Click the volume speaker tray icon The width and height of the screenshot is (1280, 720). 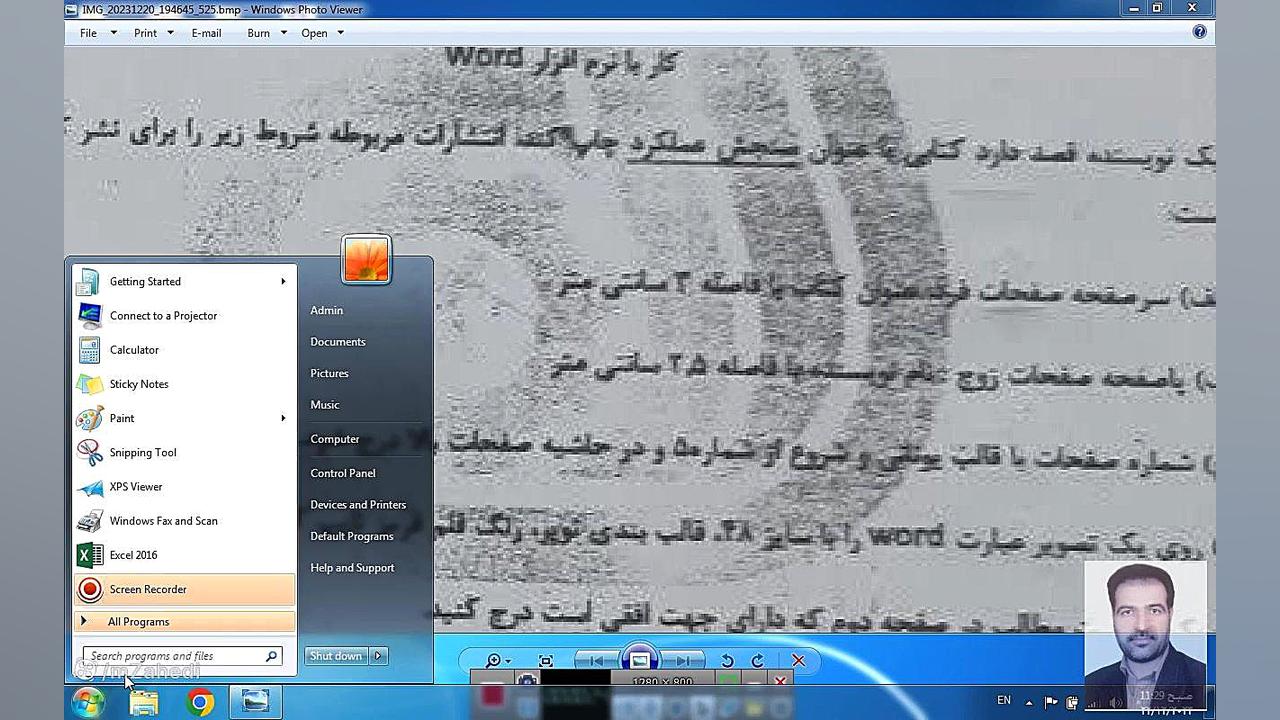(x=1118, y=702)
